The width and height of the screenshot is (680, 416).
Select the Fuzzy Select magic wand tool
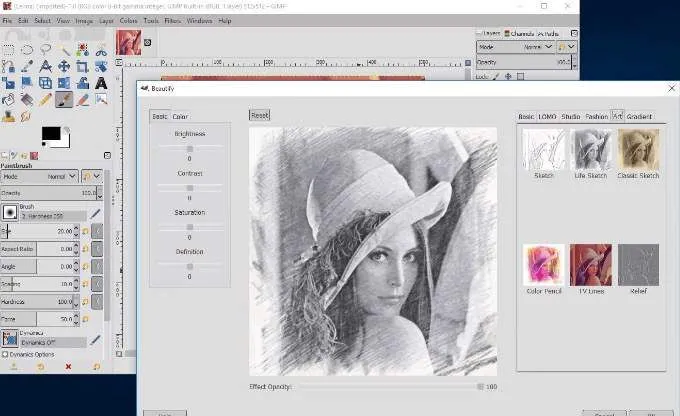(64, 50)
